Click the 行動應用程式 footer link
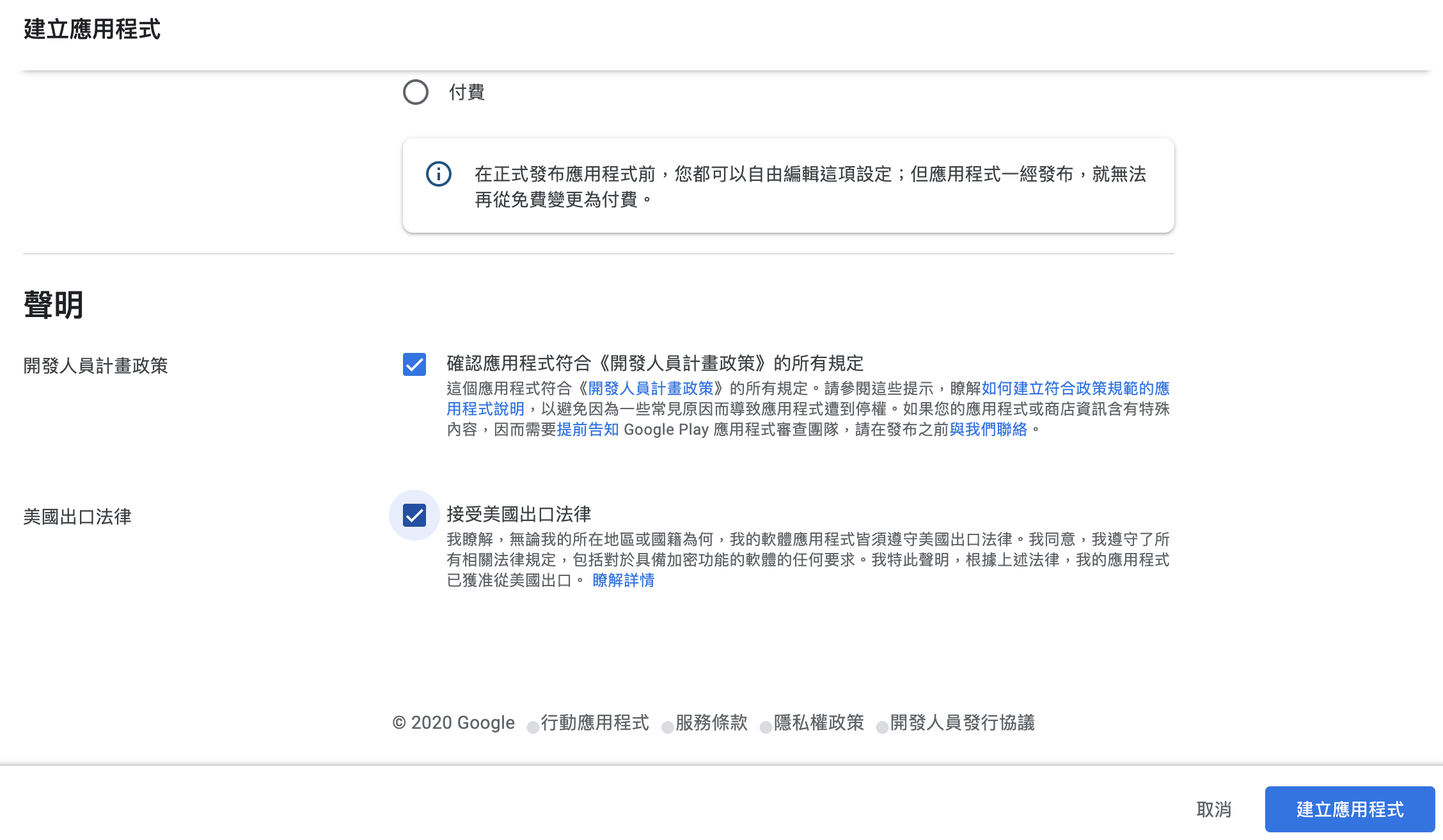This screenshot has width=1443, height=840. (595, 723)
